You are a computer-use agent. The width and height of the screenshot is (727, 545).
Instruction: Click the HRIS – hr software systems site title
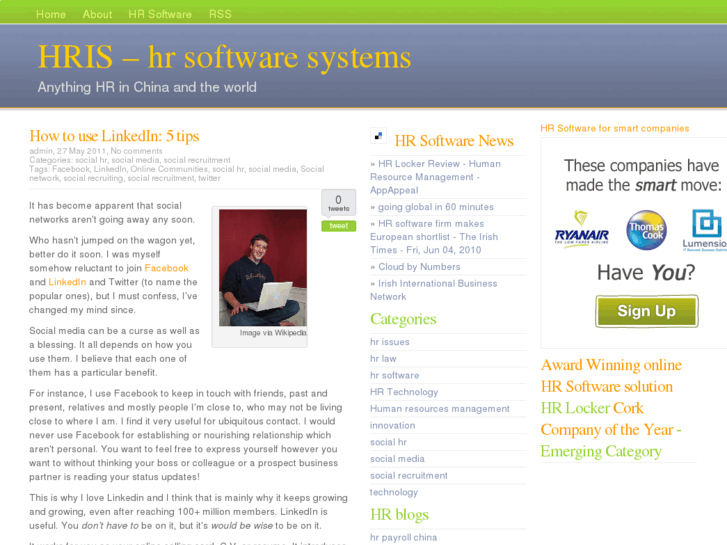pos(224,58)
